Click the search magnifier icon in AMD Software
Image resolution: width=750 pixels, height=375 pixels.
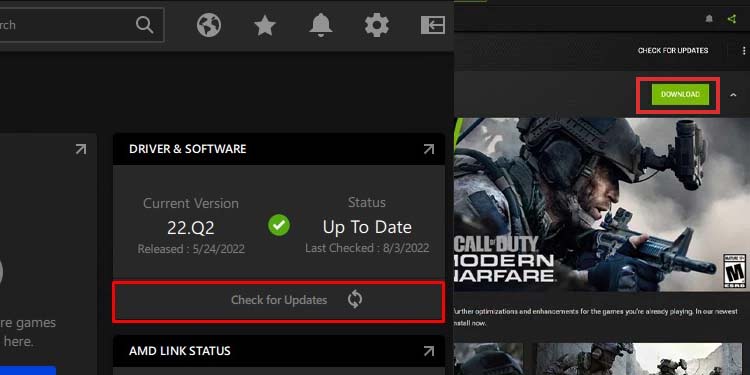(144, 24)
